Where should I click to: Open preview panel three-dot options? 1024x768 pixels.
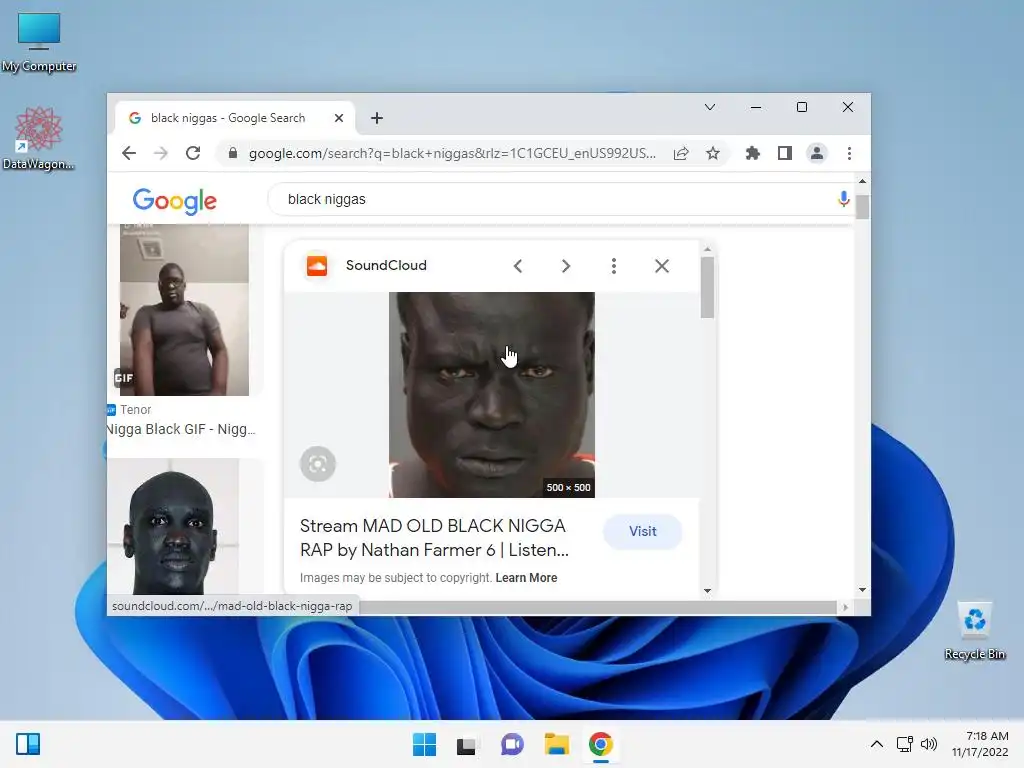pyautogui.click(x=613, y=266)
